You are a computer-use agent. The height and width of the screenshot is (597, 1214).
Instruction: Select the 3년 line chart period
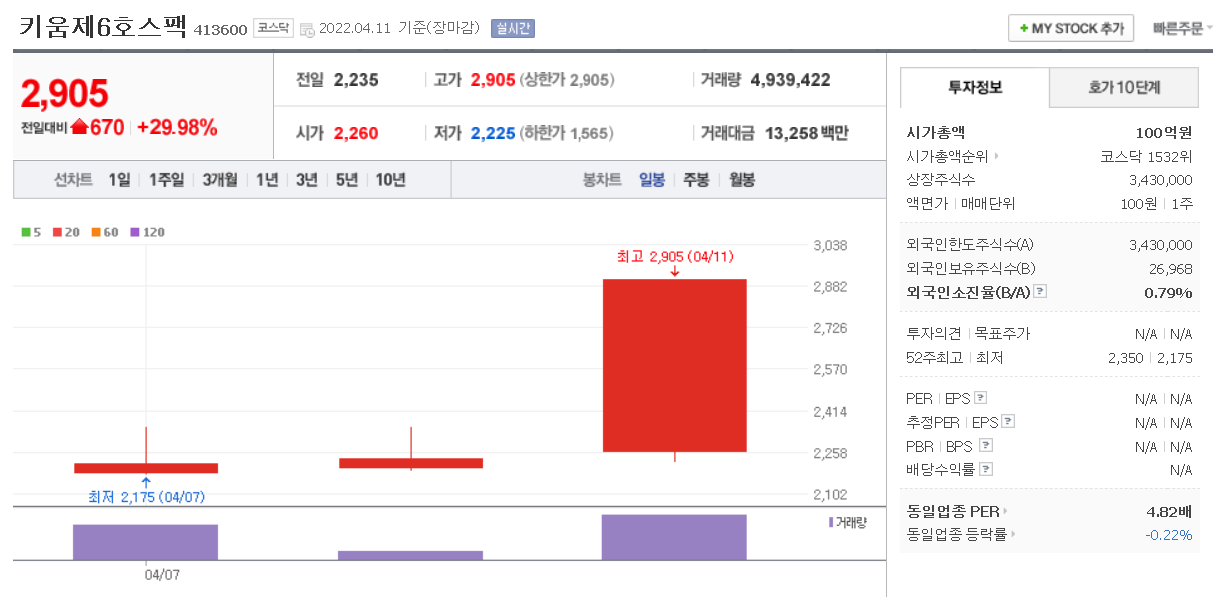[307, 180]
